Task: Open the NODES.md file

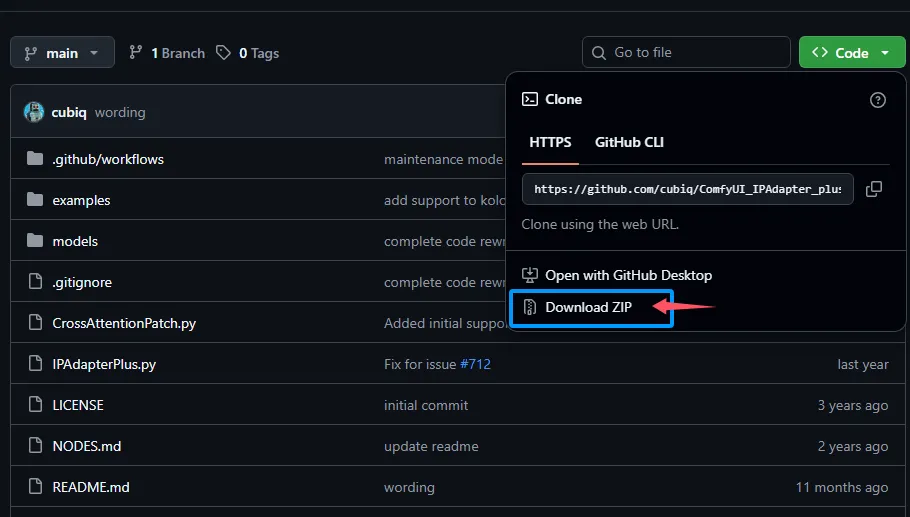Action: click(86, 446)
